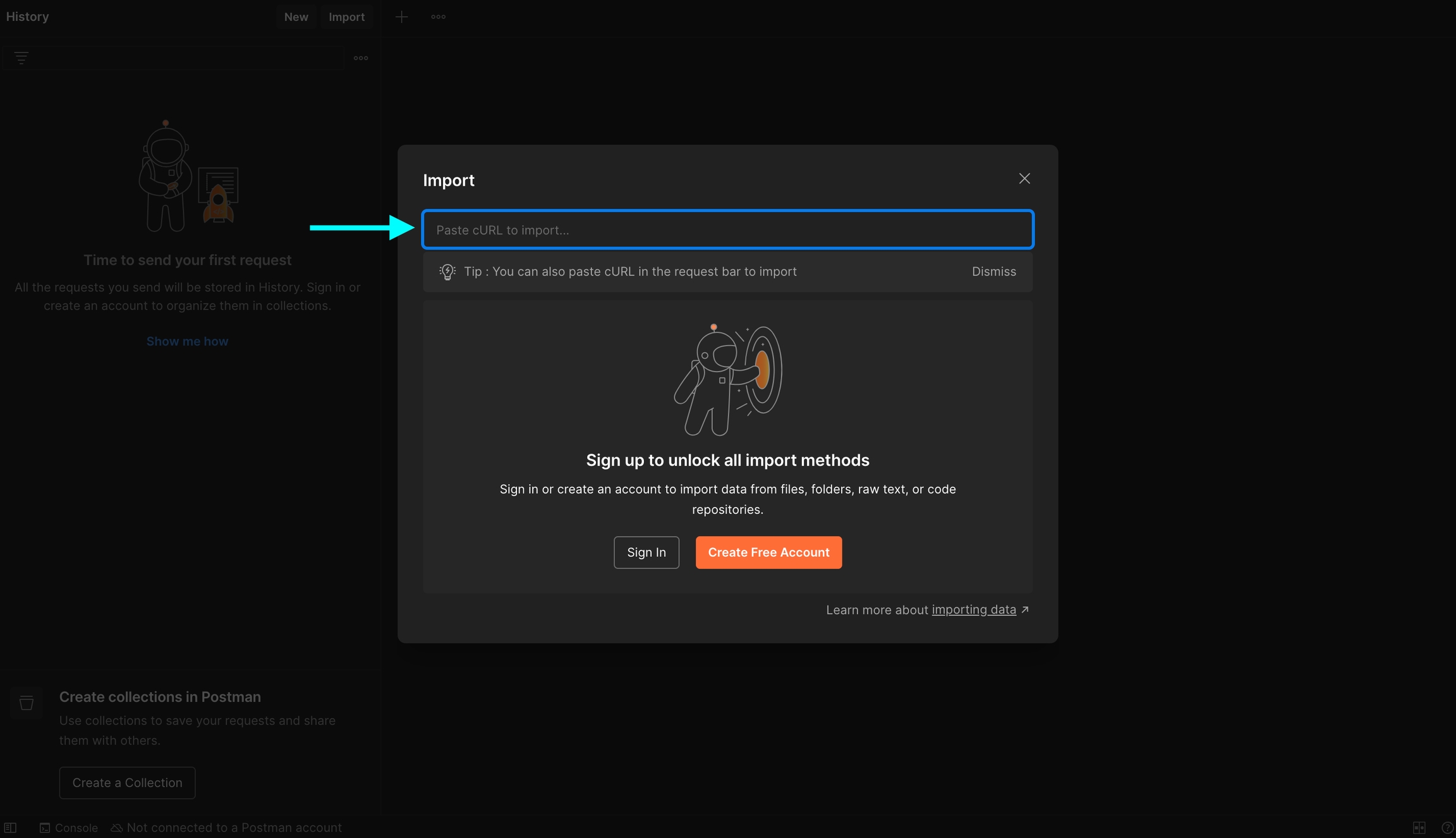1456x838 pixels.
Task: Click the lightbulb tip icon
Action: click(447, 272)
